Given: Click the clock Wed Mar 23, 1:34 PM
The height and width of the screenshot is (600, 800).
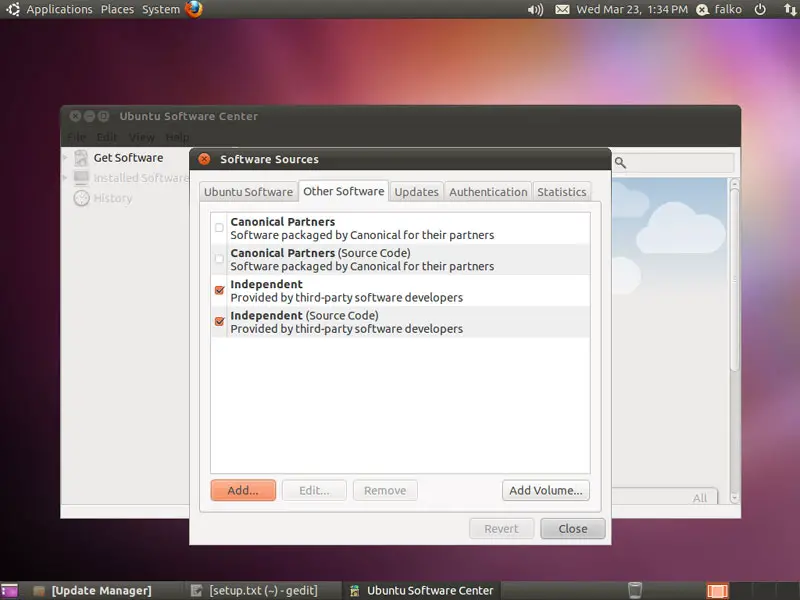Looking at the screenshot, I should point(632,9).
